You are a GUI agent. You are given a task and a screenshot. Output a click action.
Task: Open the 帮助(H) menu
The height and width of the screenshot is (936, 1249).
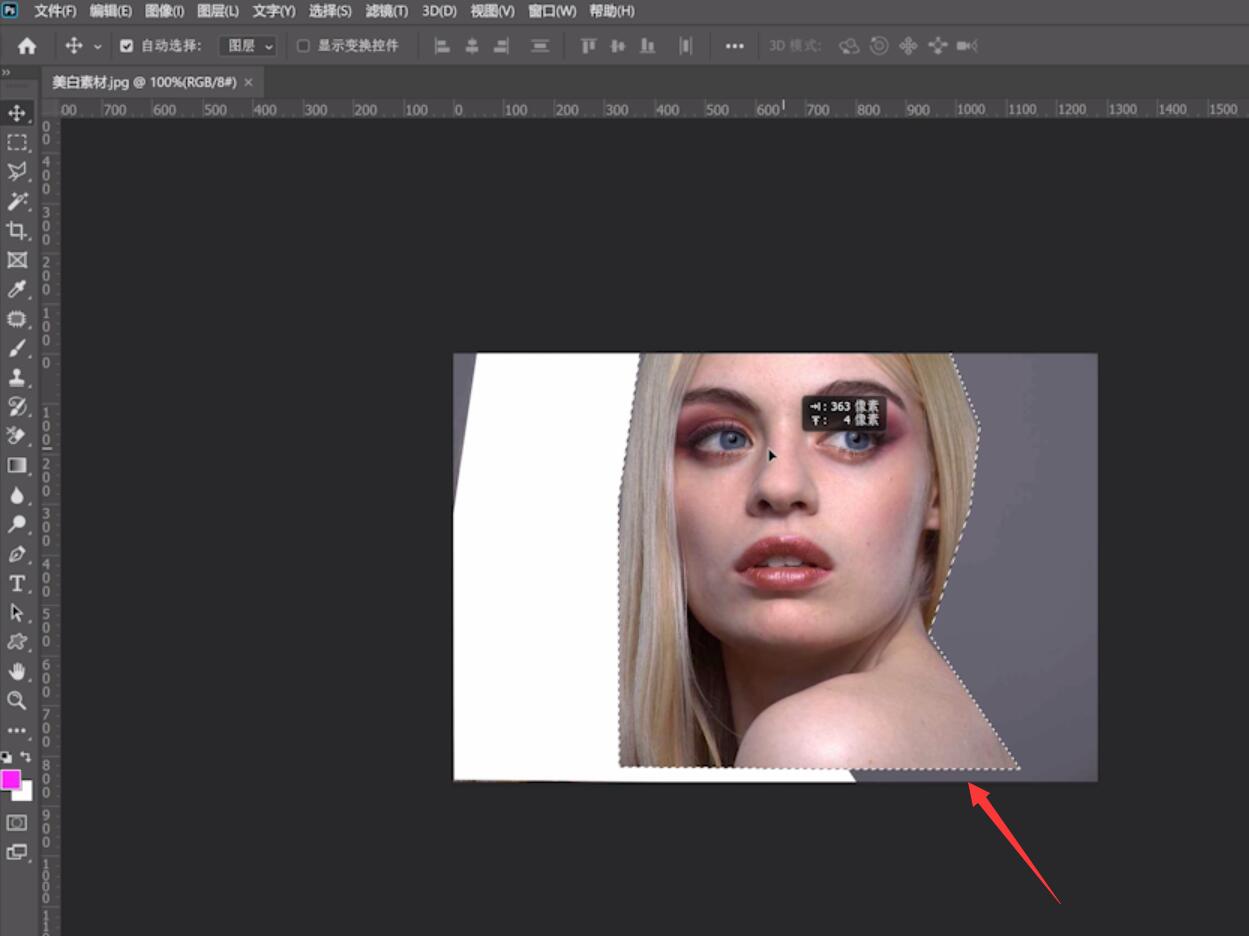(x=611, y=11)
